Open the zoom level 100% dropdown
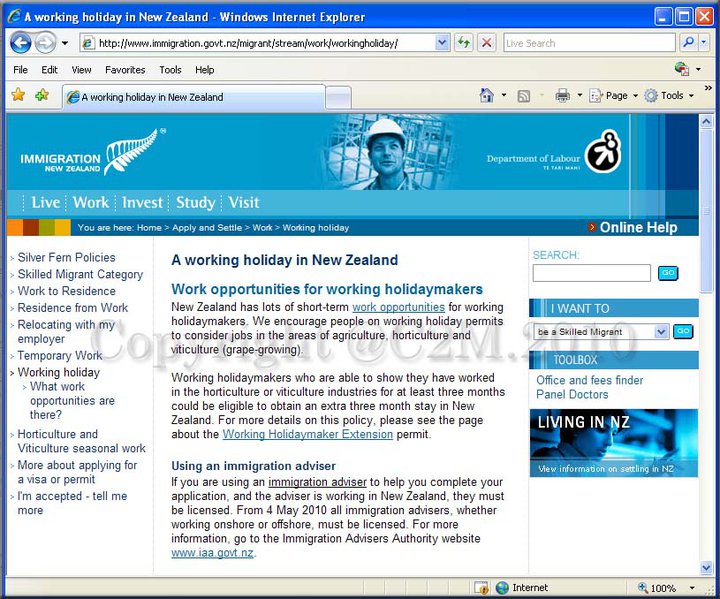The image size is (720, 599). click(x=690, y=588)
